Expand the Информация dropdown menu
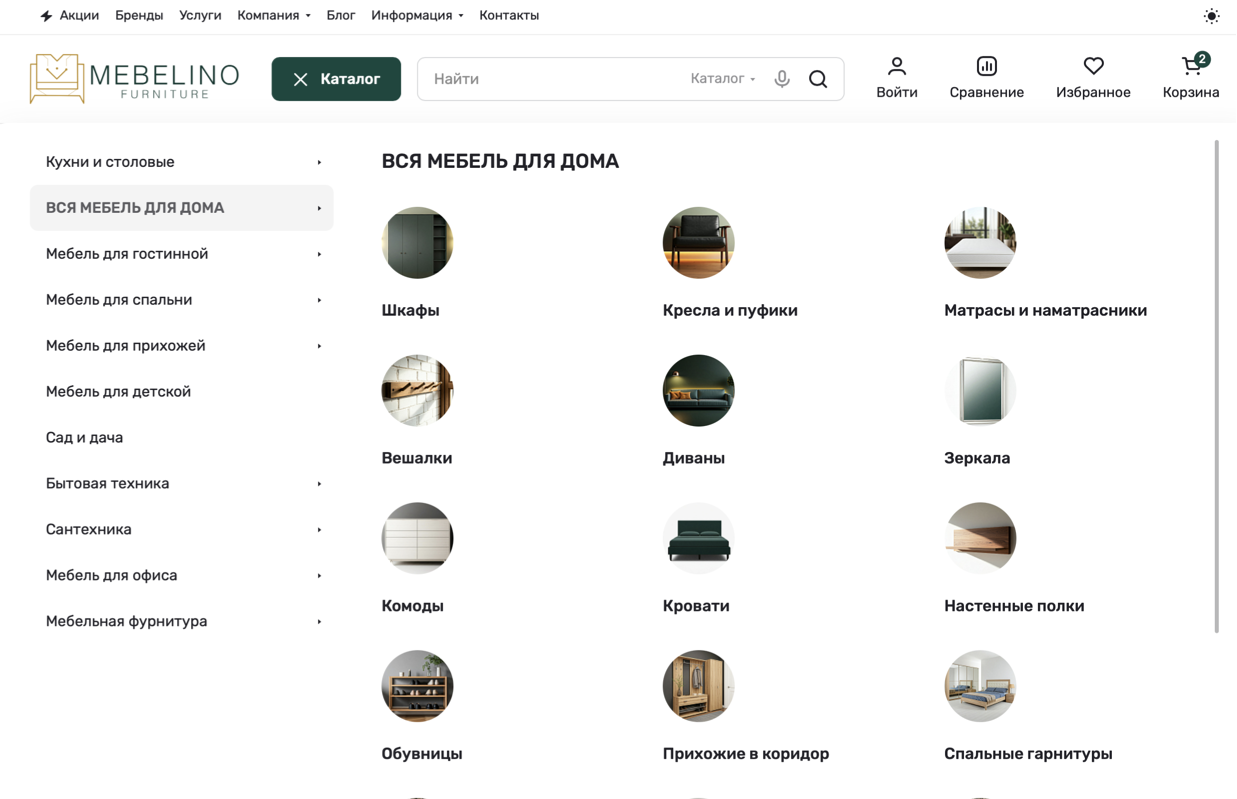1237x799 pixels. click(417, 16)
